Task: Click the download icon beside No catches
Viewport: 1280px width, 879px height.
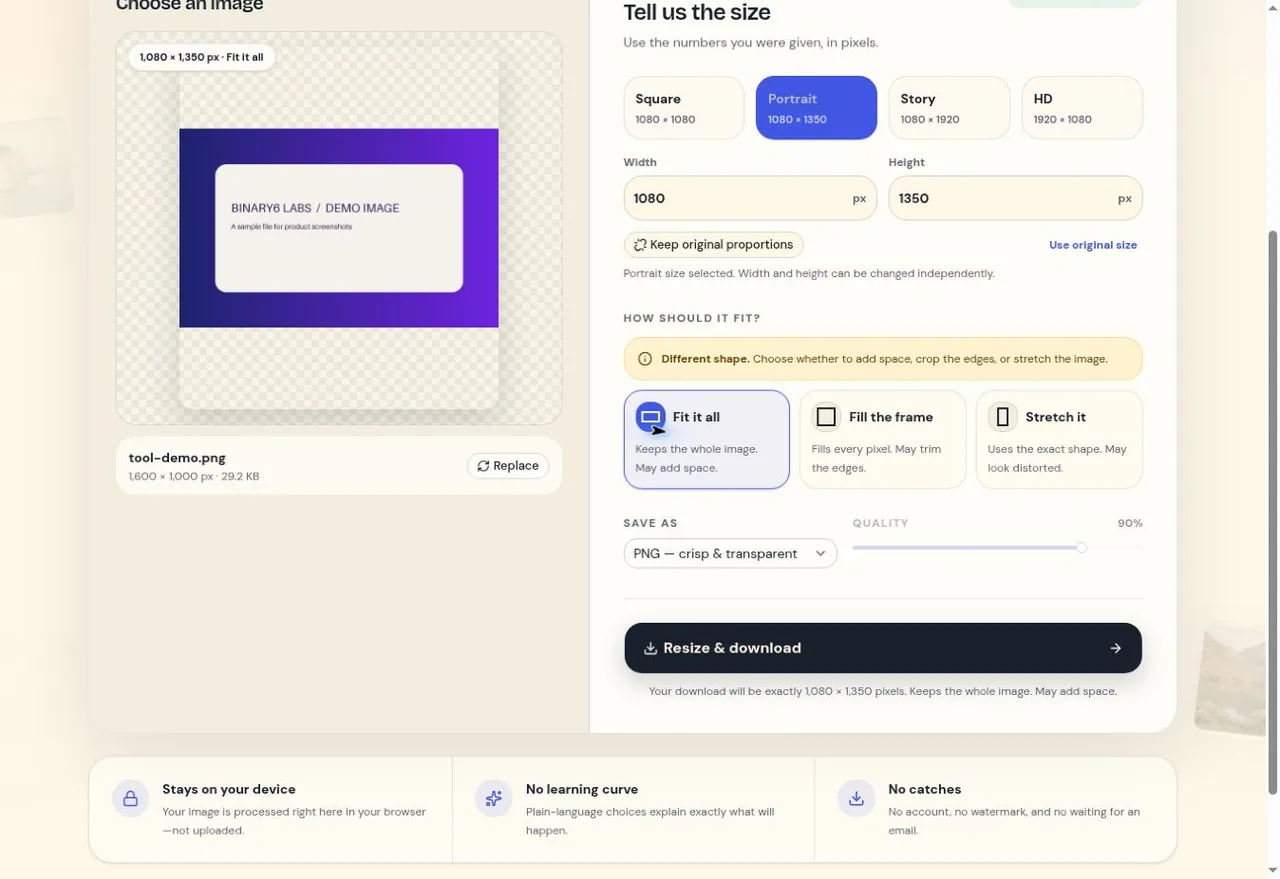Action: (x=856, y=798)
